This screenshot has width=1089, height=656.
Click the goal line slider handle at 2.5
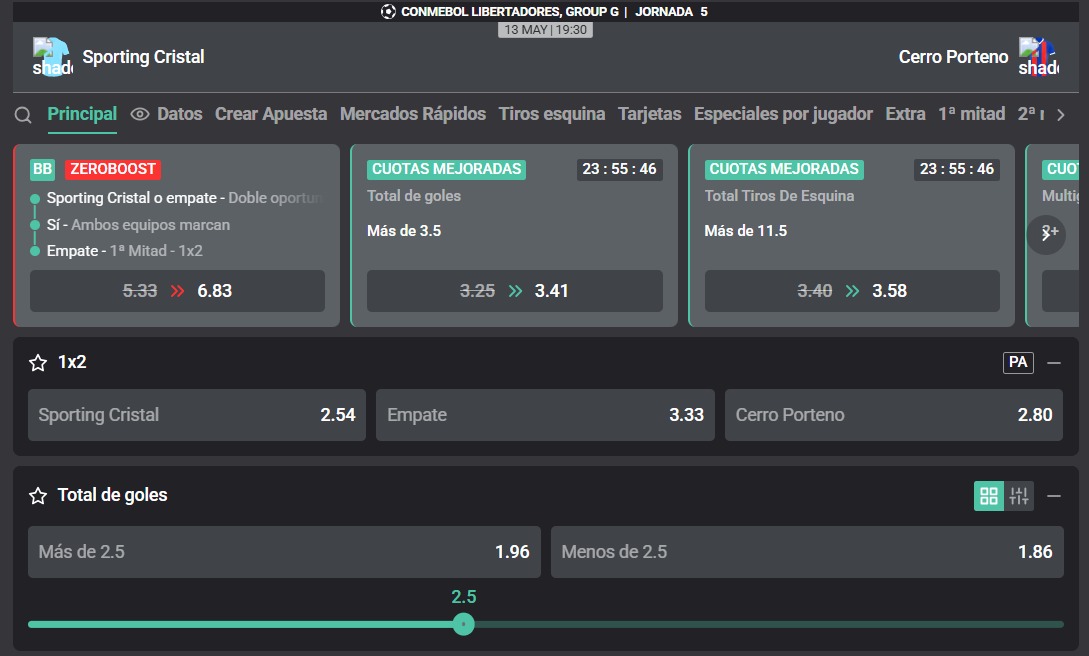[x=463, y=625]
